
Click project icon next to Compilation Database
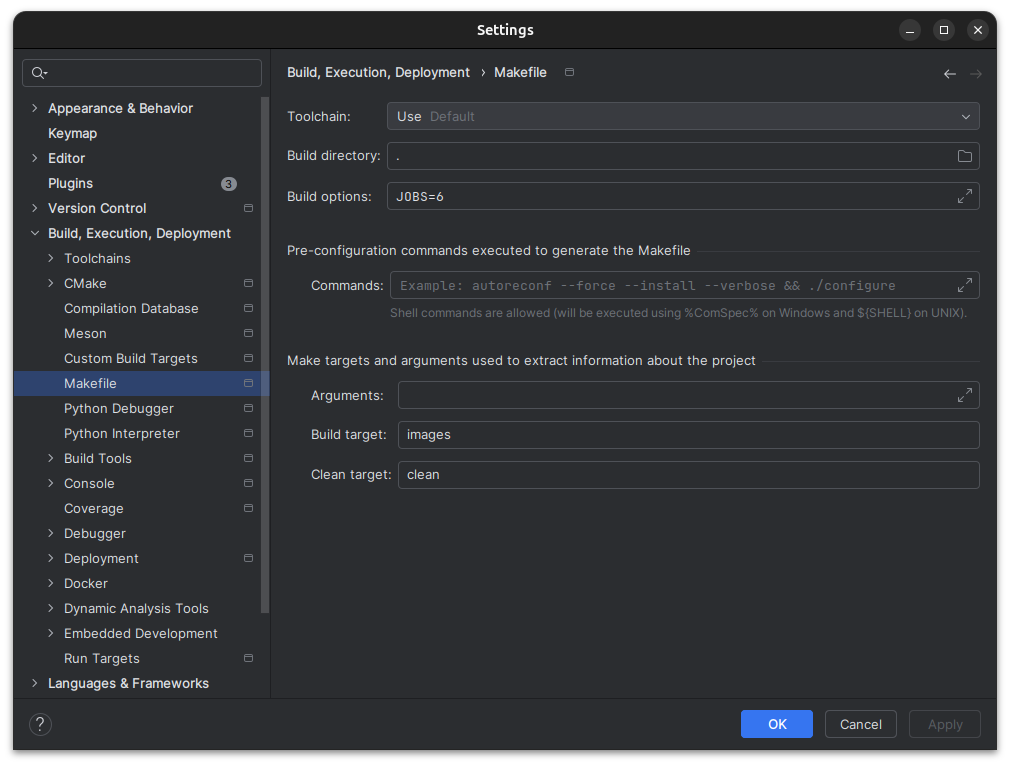point(248,308)
